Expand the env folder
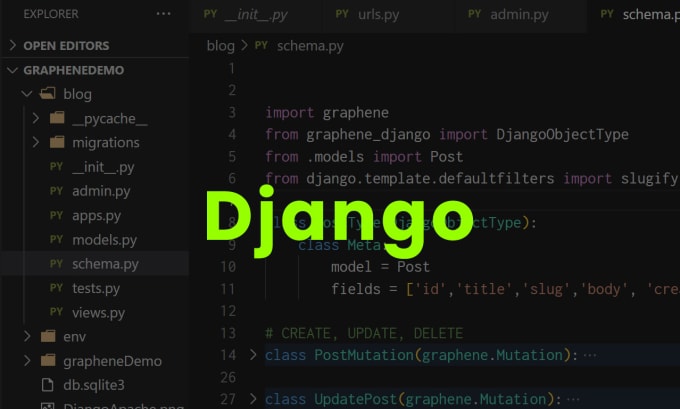The height and width of the screenshot is (409, 680). coord(27,336)
